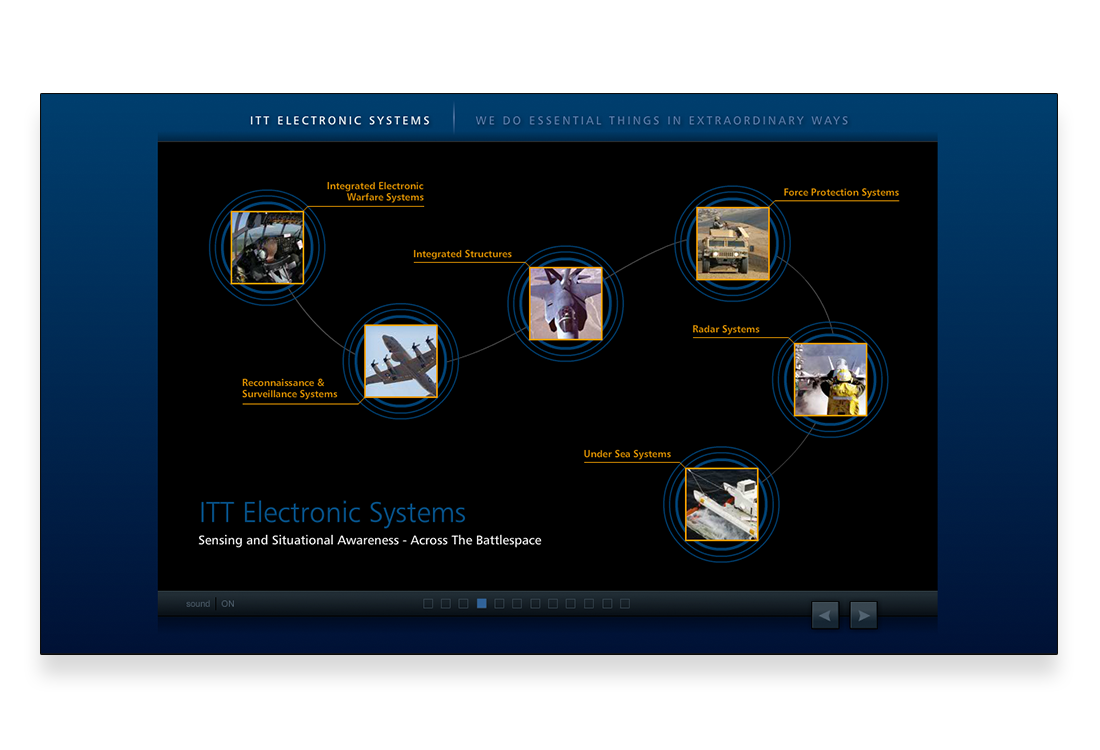Jump to the fifth slide indicator square
This screenshot has width=1100, height=750.
point(499,603)
